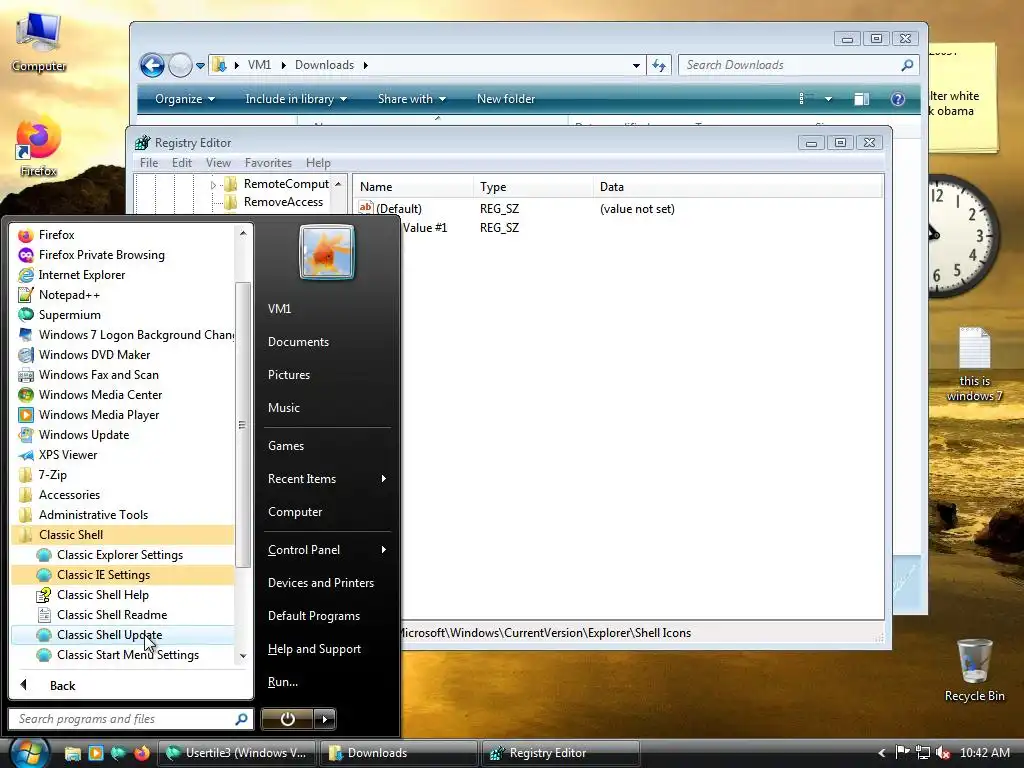Open the Share with dropdown
The height and width of the screenshot is (768, 1024).
coord(411,99)
